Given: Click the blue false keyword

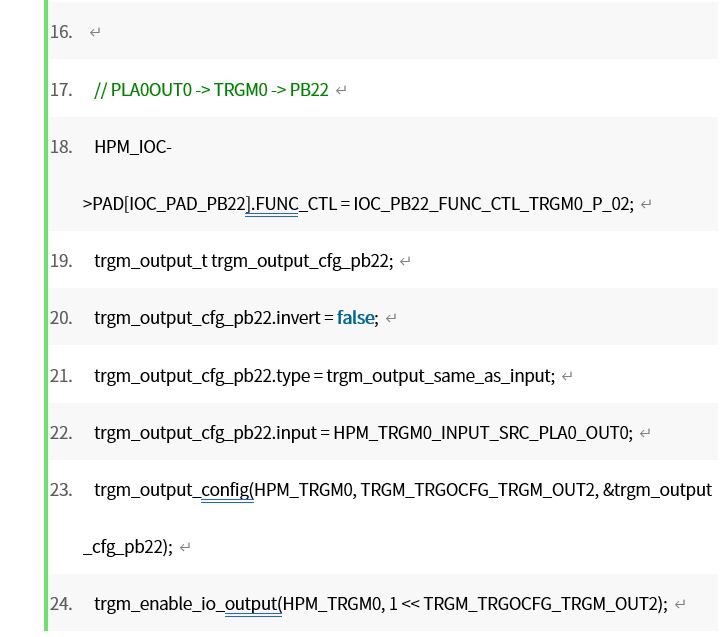Looking at the screenshot, I should pos(356,318).
